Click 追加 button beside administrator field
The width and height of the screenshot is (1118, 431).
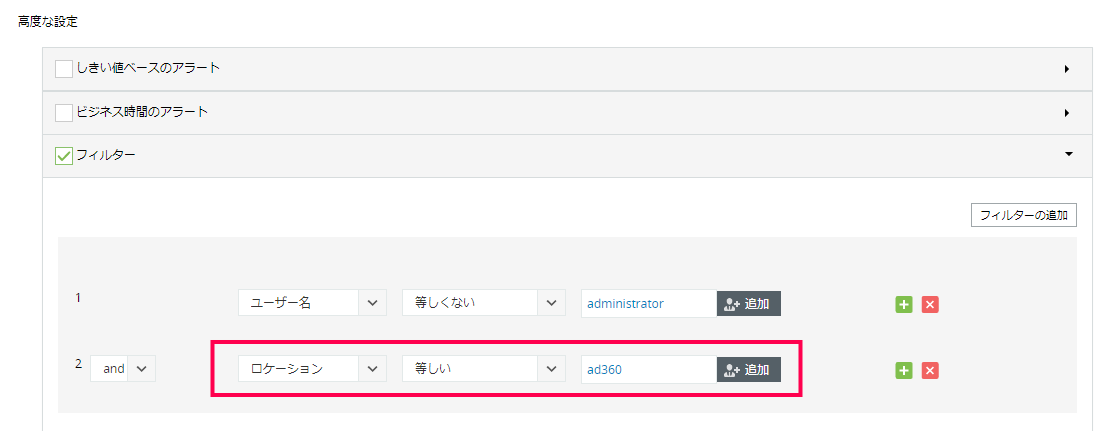point(748,303)
